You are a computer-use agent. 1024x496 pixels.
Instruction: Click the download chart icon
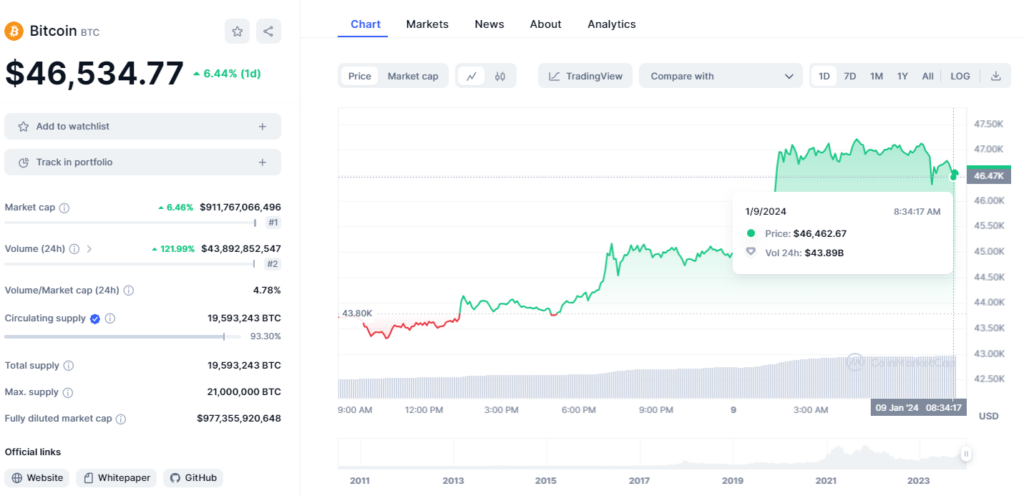click(995, 76)
